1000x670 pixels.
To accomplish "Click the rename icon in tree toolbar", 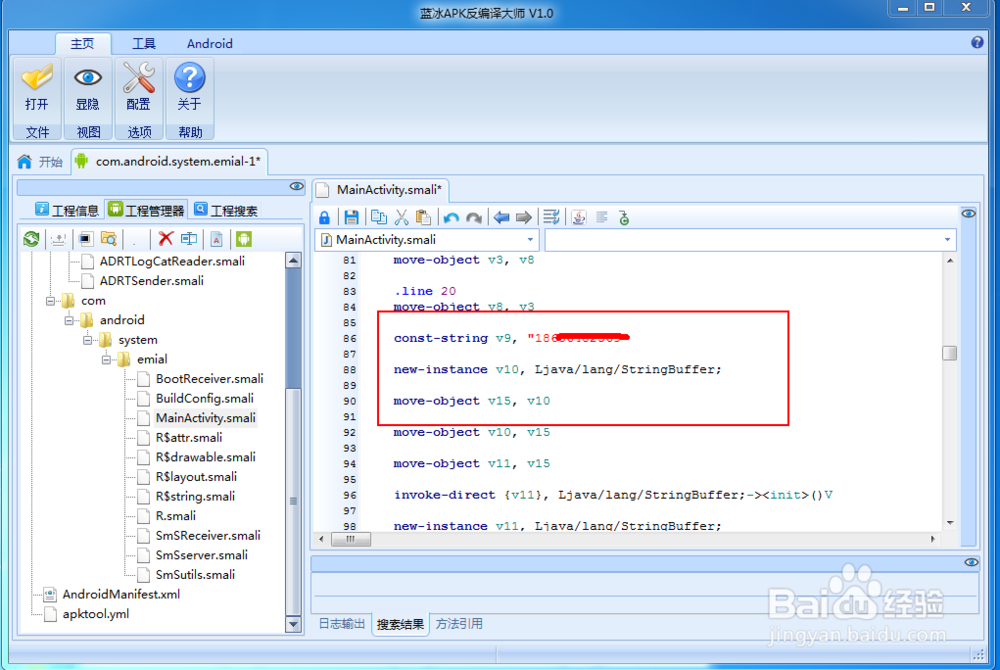I will coord(189,238).
